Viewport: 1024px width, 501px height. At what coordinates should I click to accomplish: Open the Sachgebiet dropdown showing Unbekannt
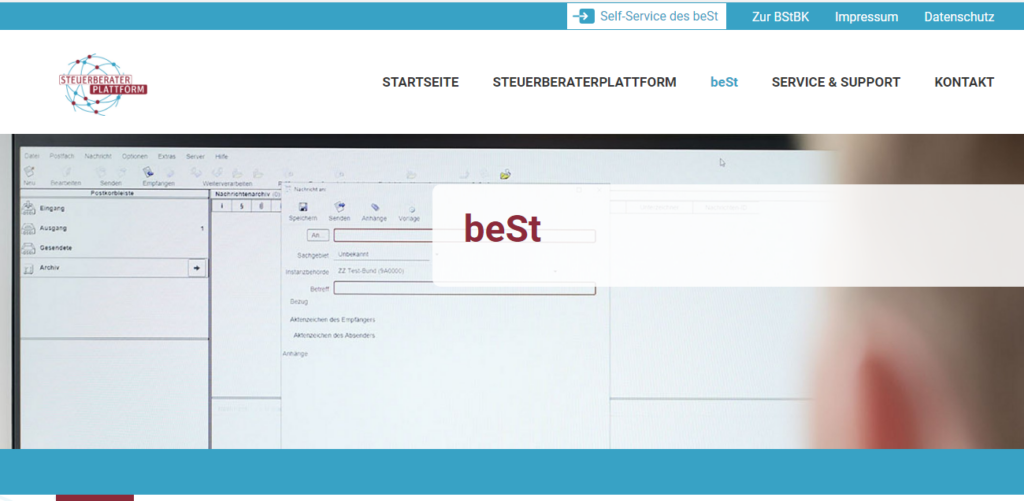[382, 254]
